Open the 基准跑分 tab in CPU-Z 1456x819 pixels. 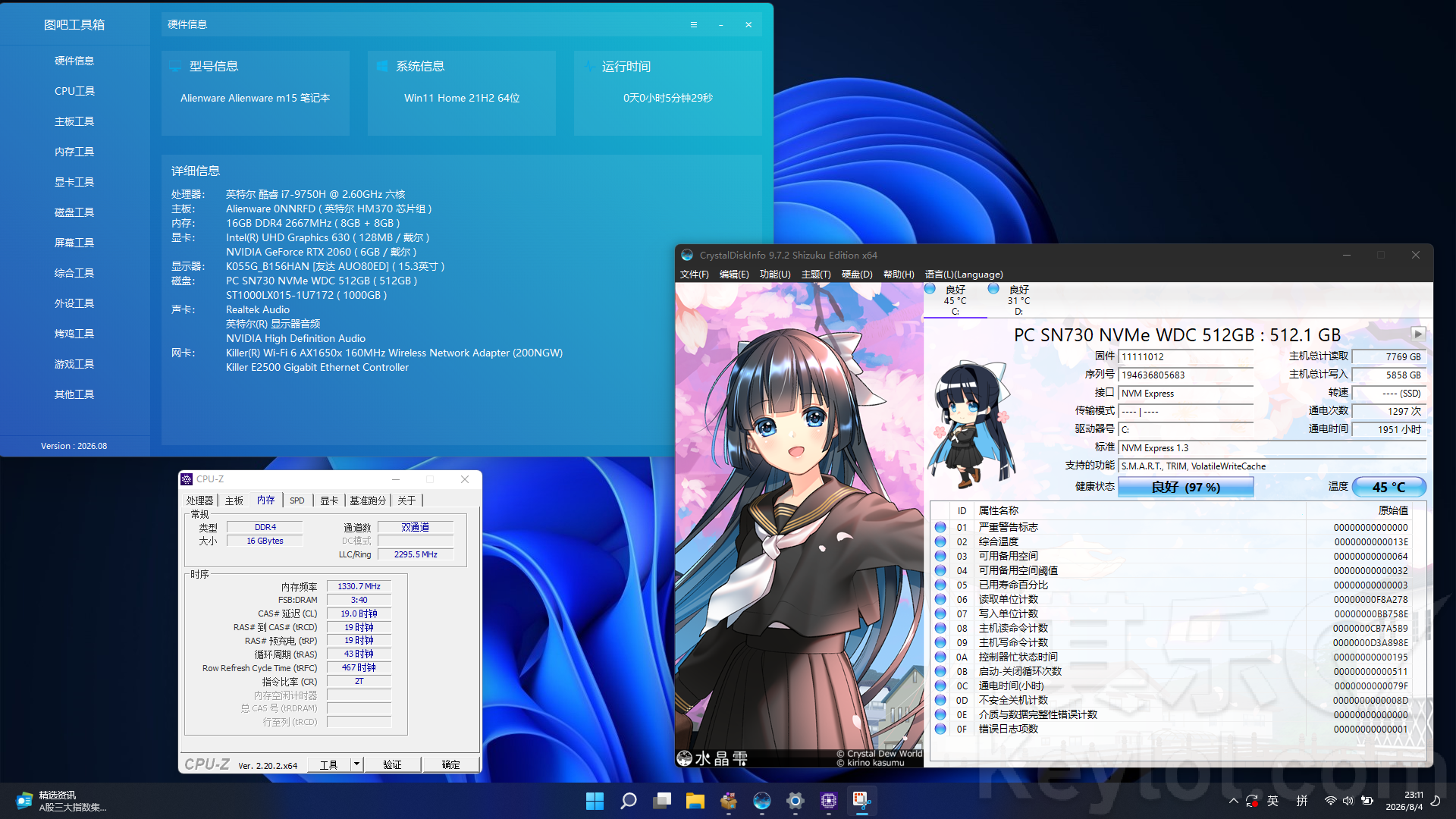coord(368,500)
